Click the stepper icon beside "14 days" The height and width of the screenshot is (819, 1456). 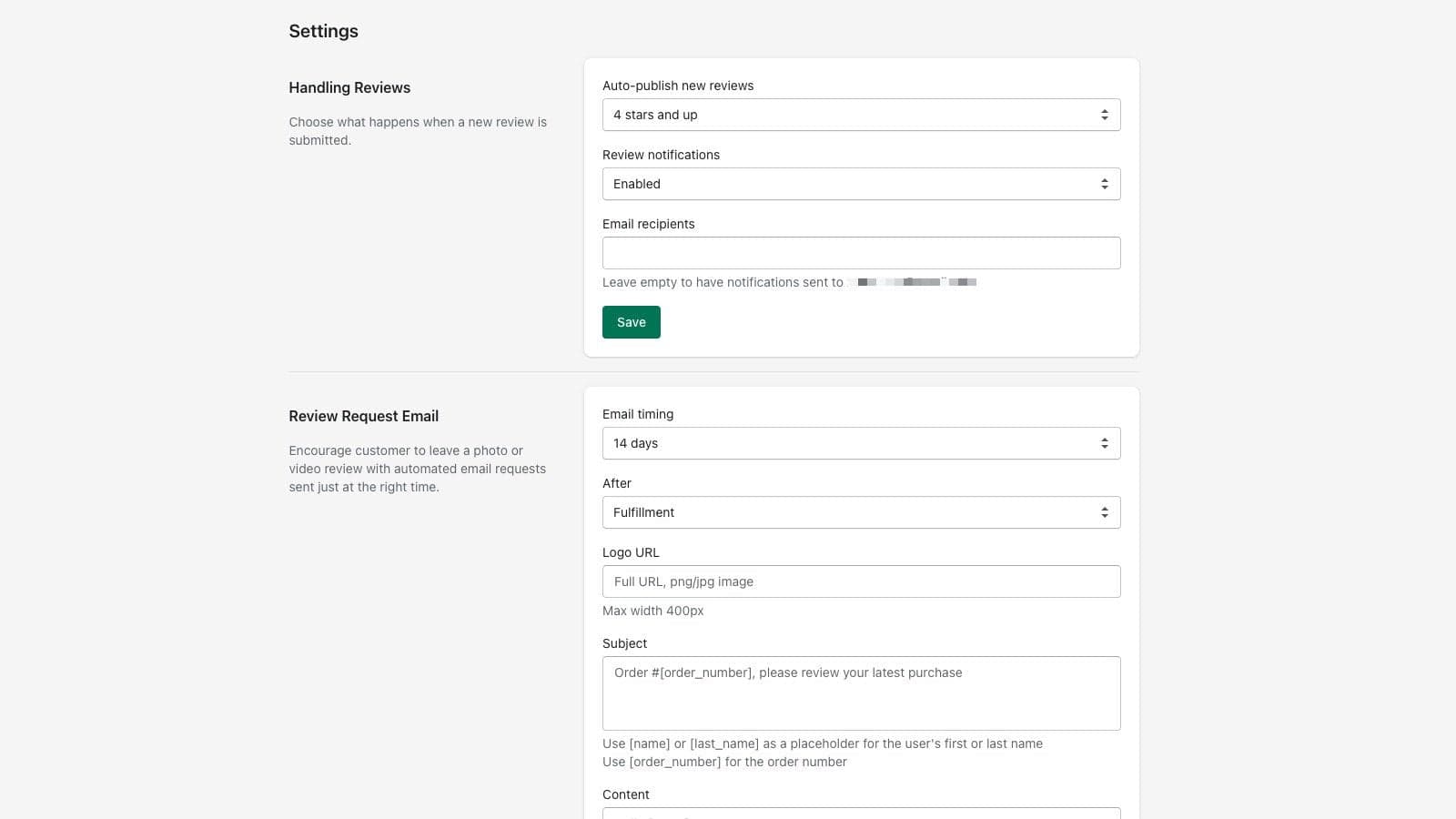click(1105, 443)
